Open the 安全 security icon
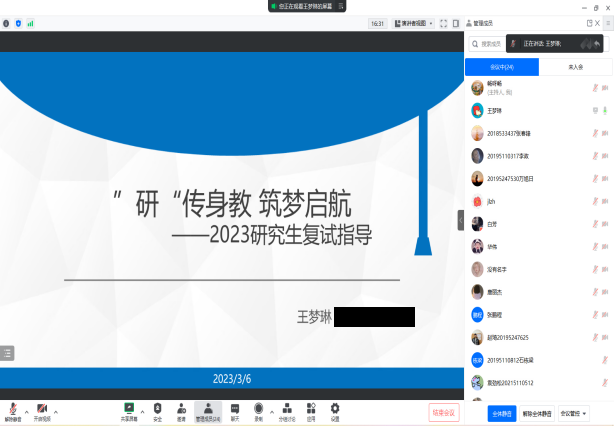 [157, 408]
